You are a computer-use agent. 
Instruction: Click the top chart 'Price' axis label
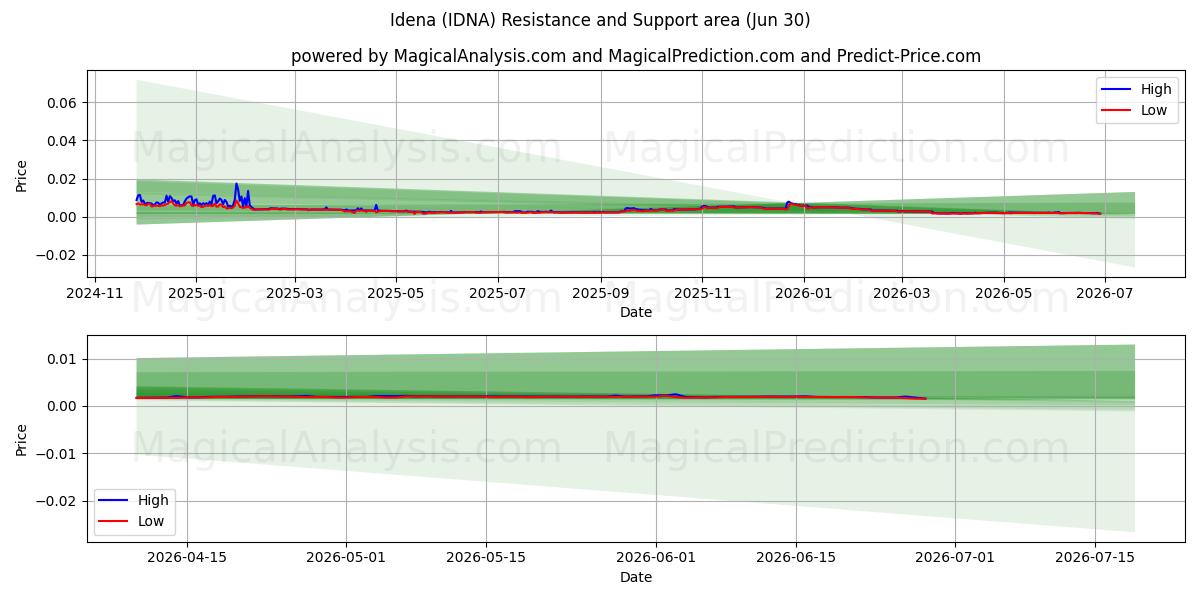tap(22, 174)
